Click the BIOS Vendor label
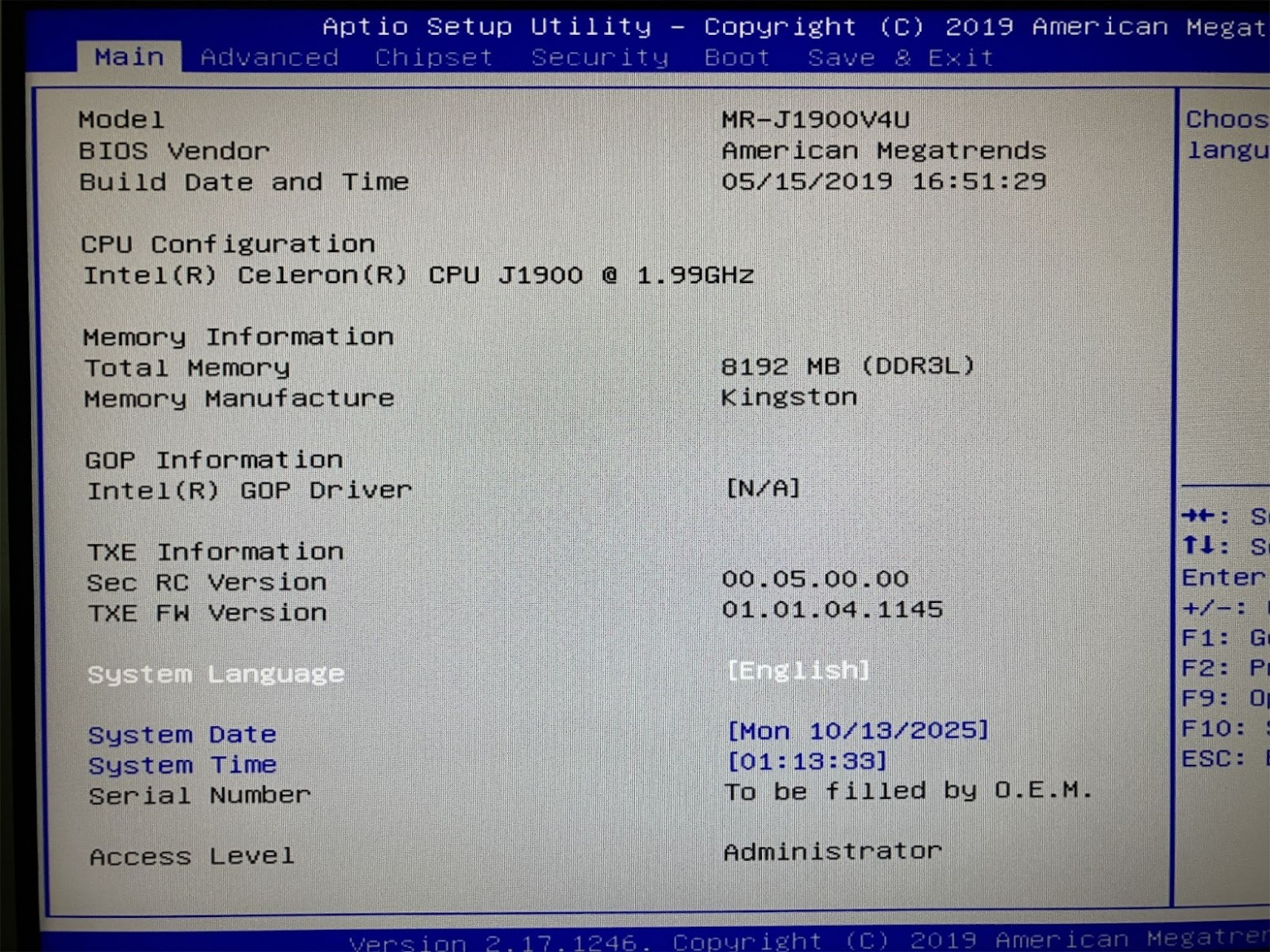The width and height of the screenshot is (1270, 952). (174, 151)
